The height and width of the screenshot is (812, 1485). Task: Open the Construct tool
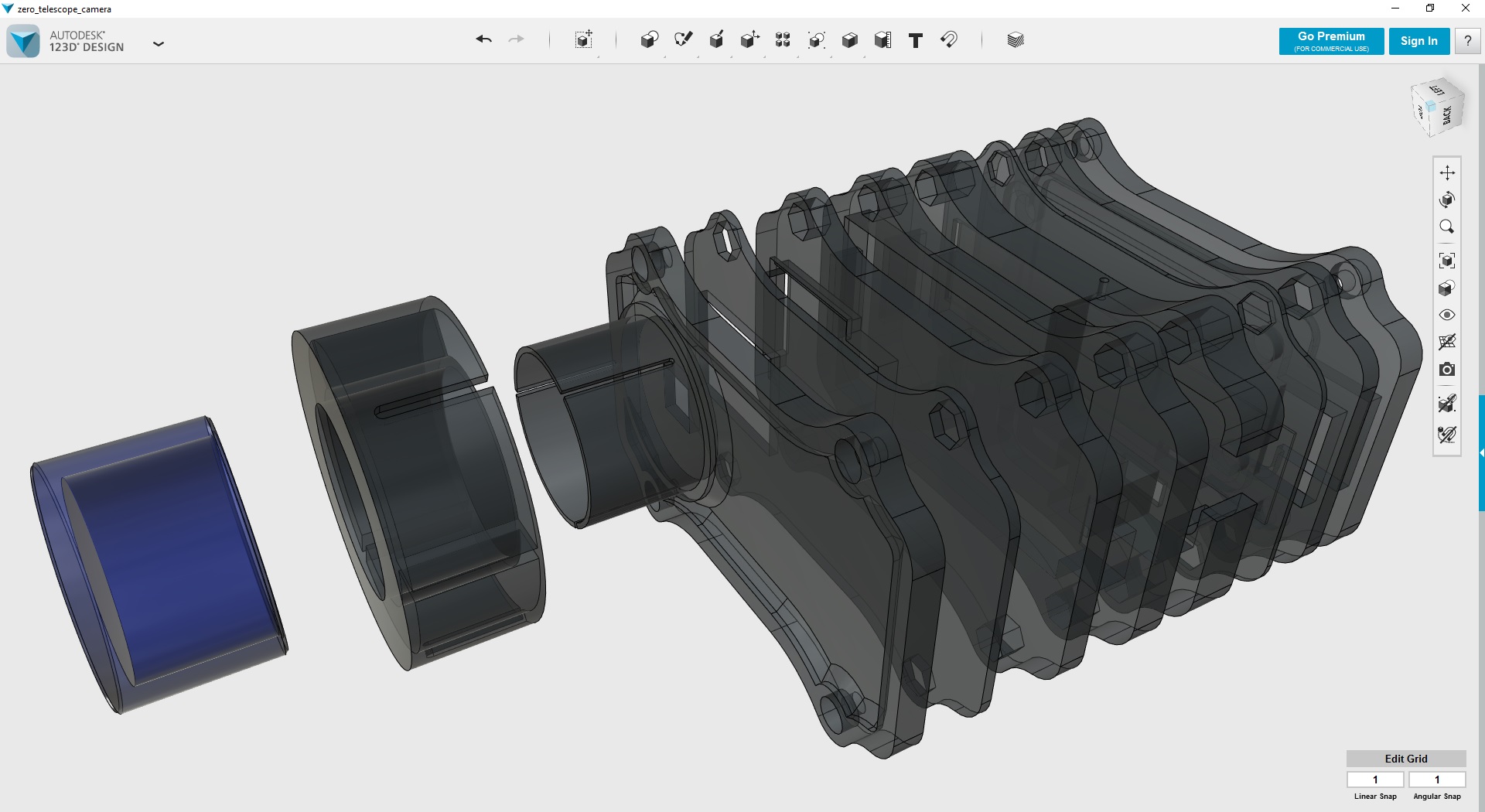pos(716,40)
